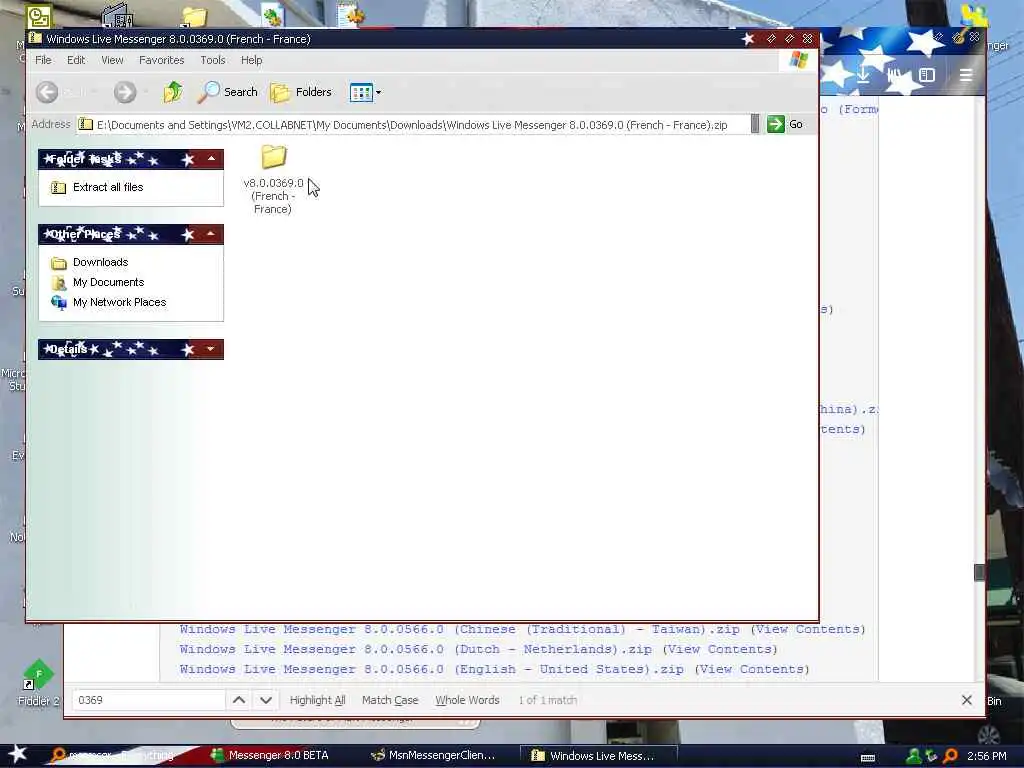Click the Windows flag logo in Explorer
The height and width of the screenshot is (768, 1024).
click(799, 60)
